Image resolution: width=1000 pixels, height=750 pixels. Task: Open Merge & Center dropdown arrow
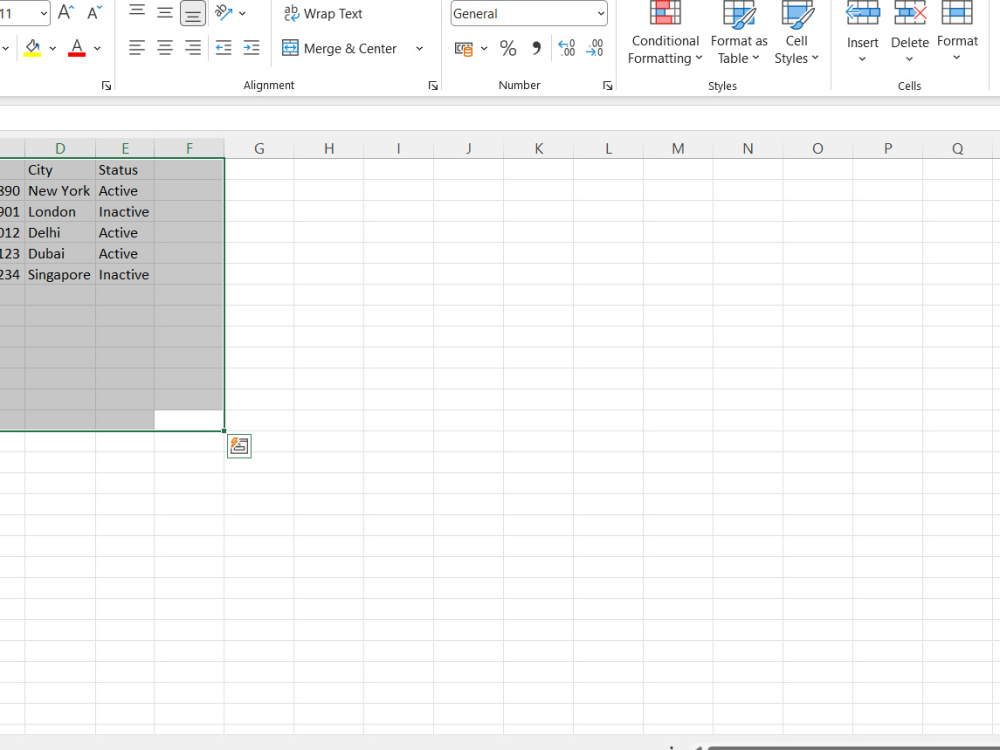click(419, 48)
